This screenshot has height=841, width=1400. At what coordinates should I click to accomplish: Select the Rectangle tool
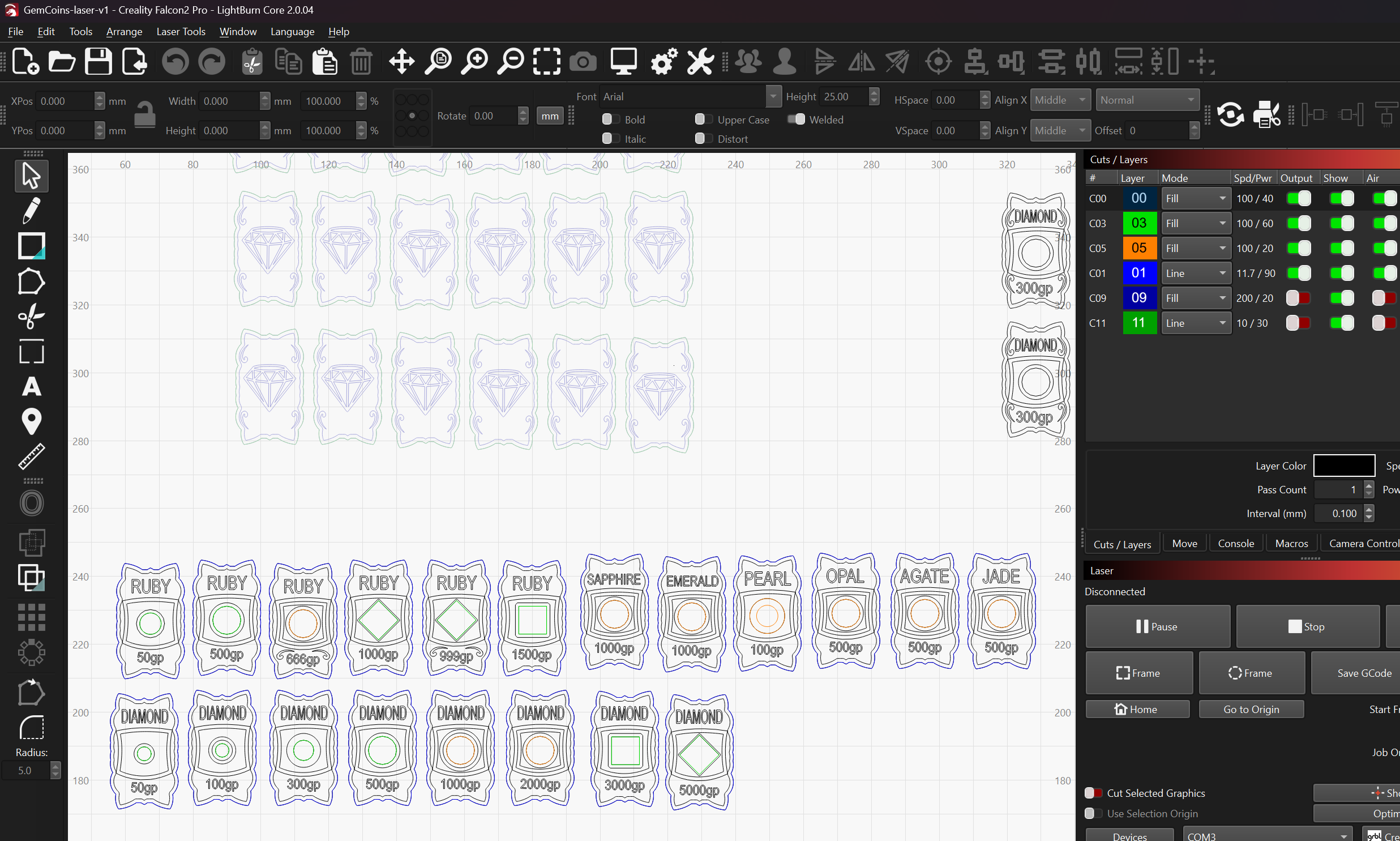[31, 246]
